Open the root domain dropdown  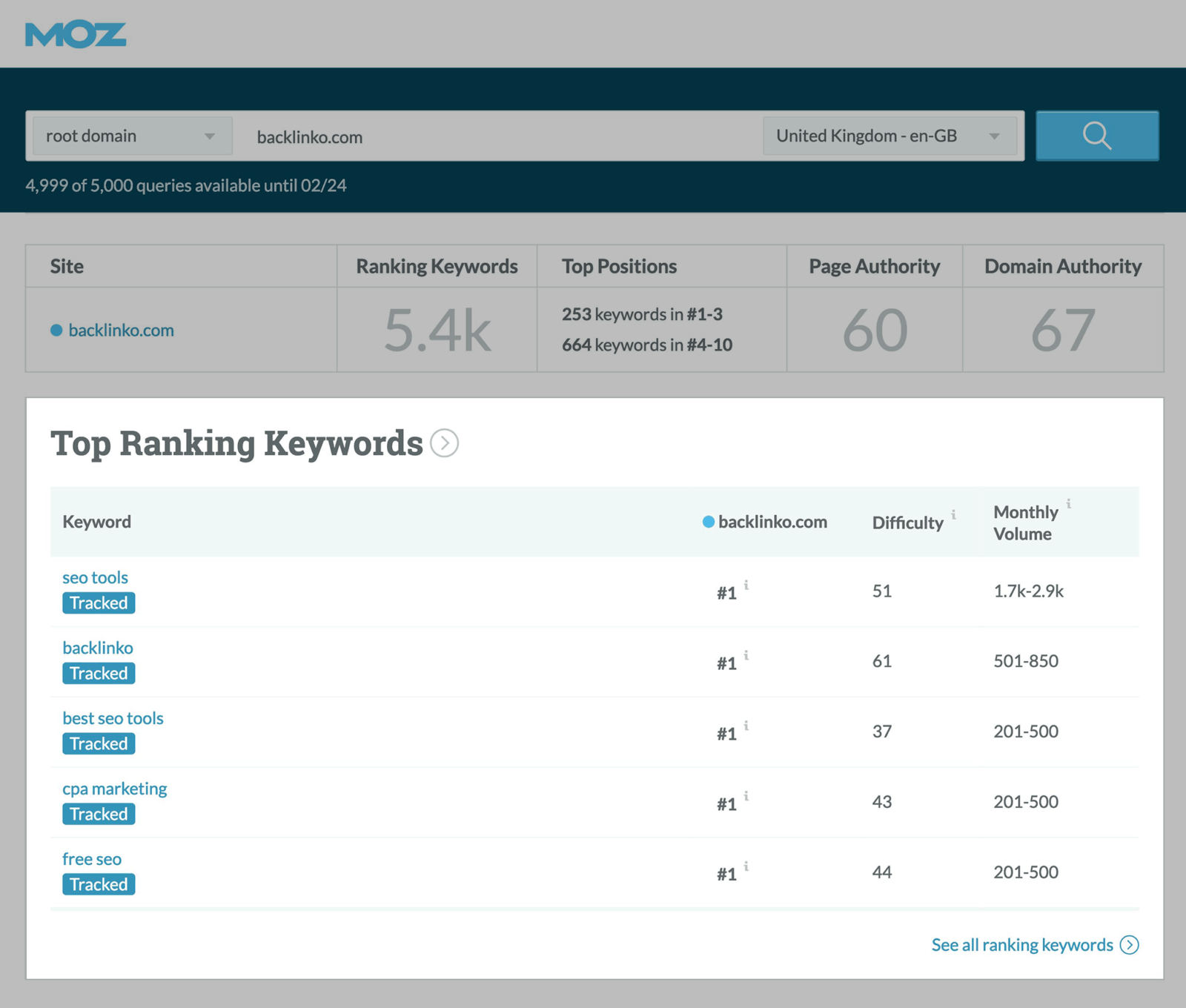(x=132, y=136)
